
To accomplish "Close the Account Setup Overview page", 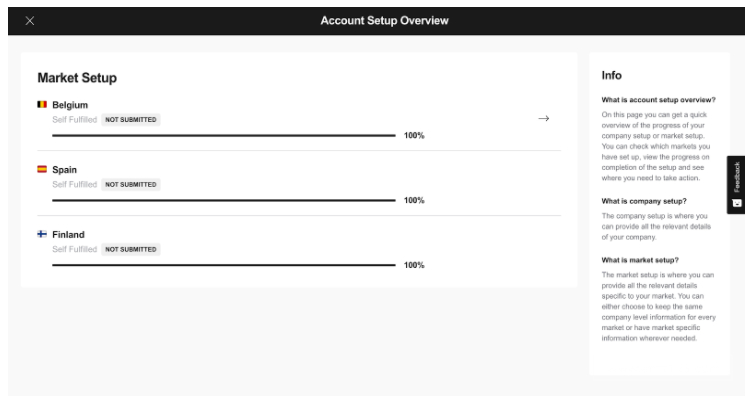I will [29, 21].
